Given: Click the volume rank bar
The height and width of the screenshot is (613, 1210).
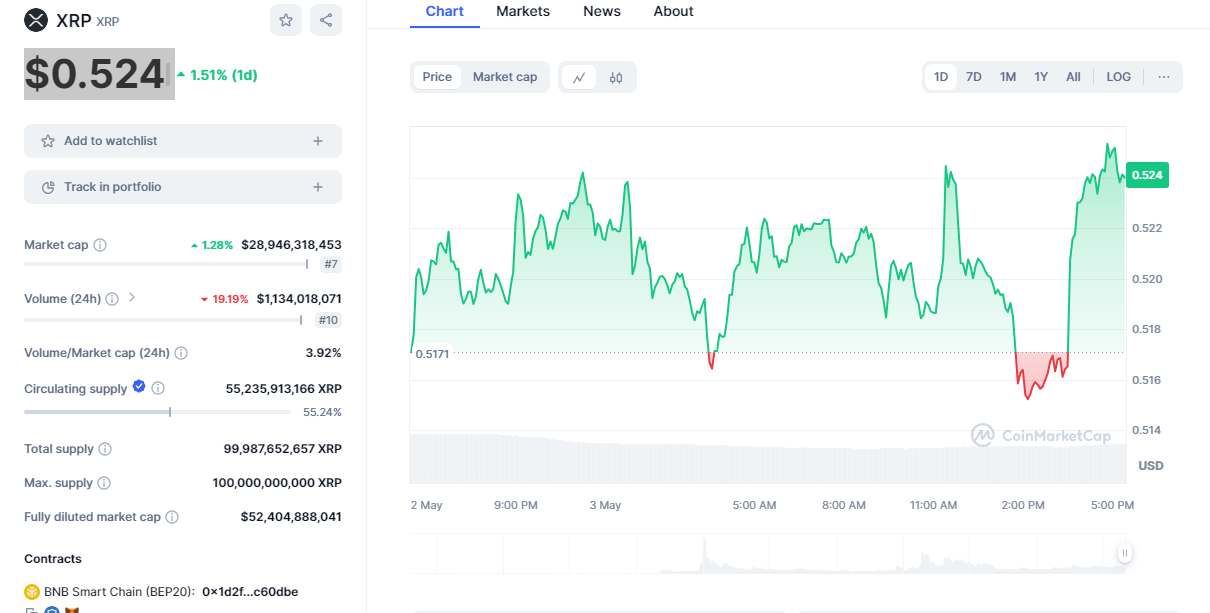Looking at the screenshot, I should tap(163, 320).
